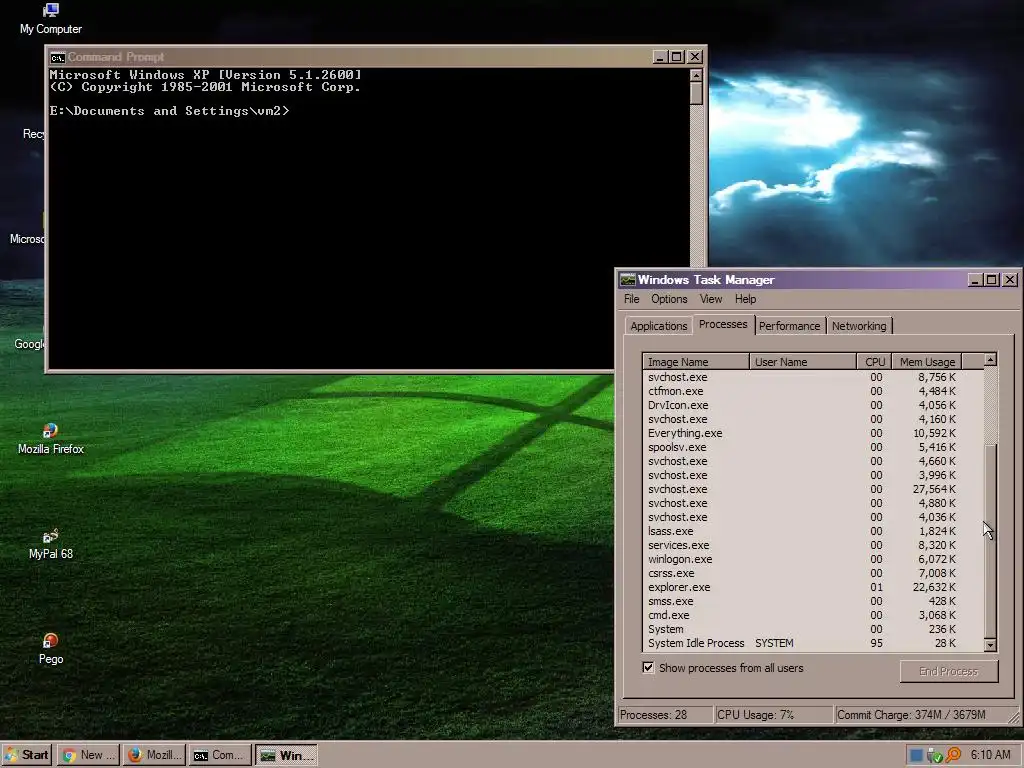Switch to the Applications tab
The image size is (1024, 768).
click(658, 326)
